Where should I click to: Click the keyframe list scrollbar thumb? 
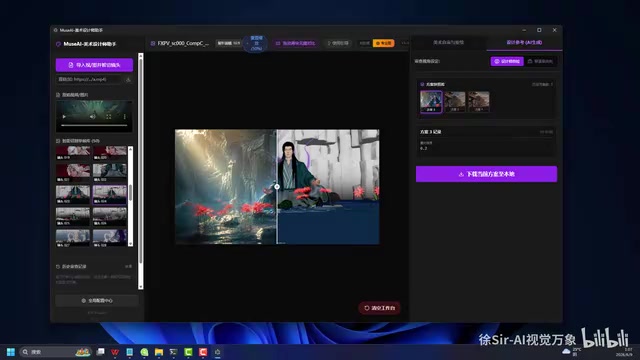coord(131,193)
